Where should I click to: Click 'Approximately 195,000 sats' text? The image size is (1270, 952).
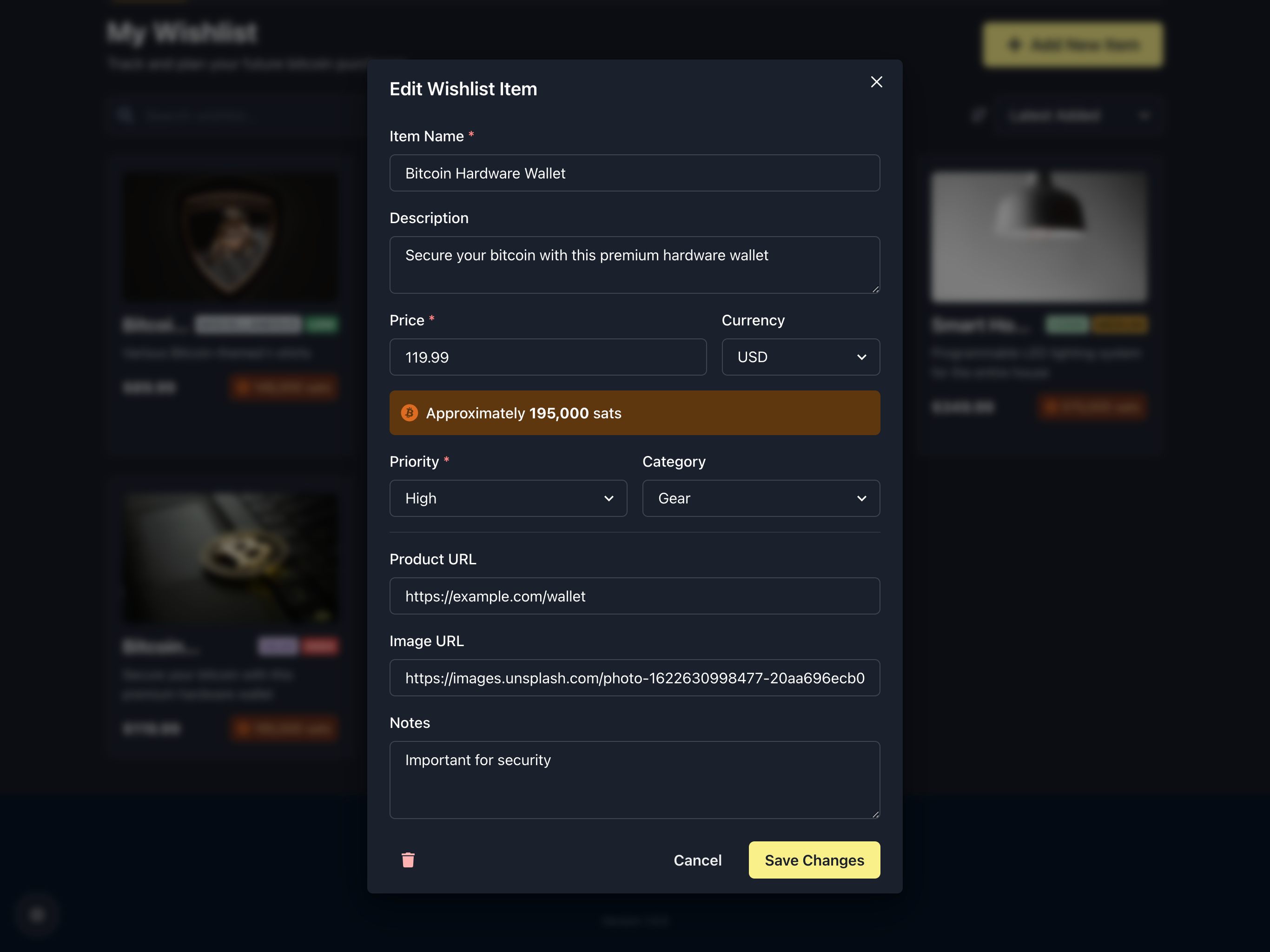(523, 413)
